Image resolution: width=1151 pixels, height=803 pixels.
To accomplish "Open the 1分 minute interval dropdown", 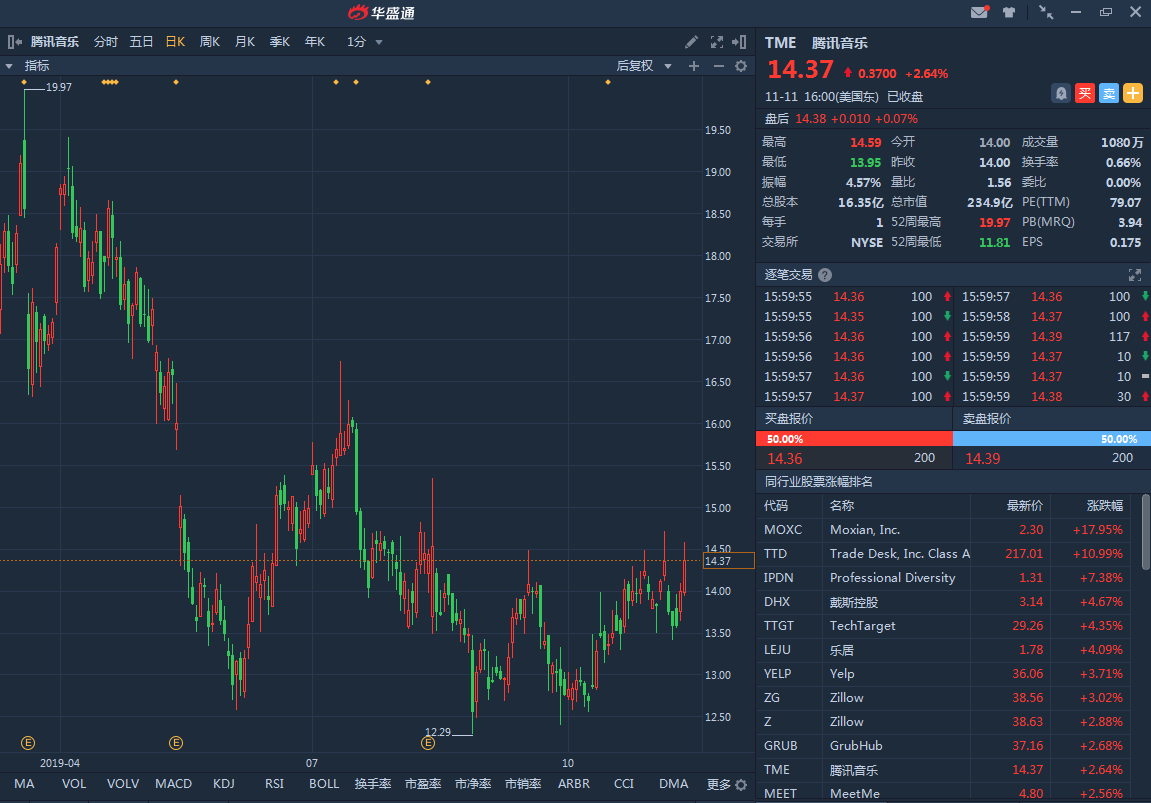I will (x=365, y=42).
